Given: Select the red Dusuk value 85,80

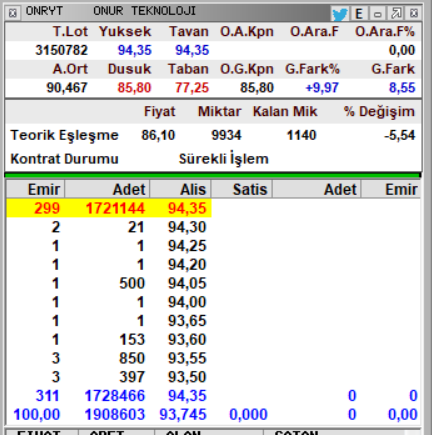Looking at the screenshot, I should click(134, 88).
